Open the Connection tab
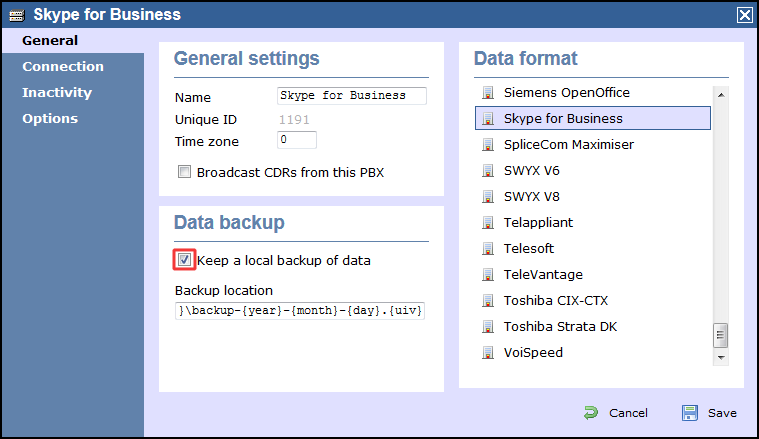Screen dimensions: 759x439 63,66
